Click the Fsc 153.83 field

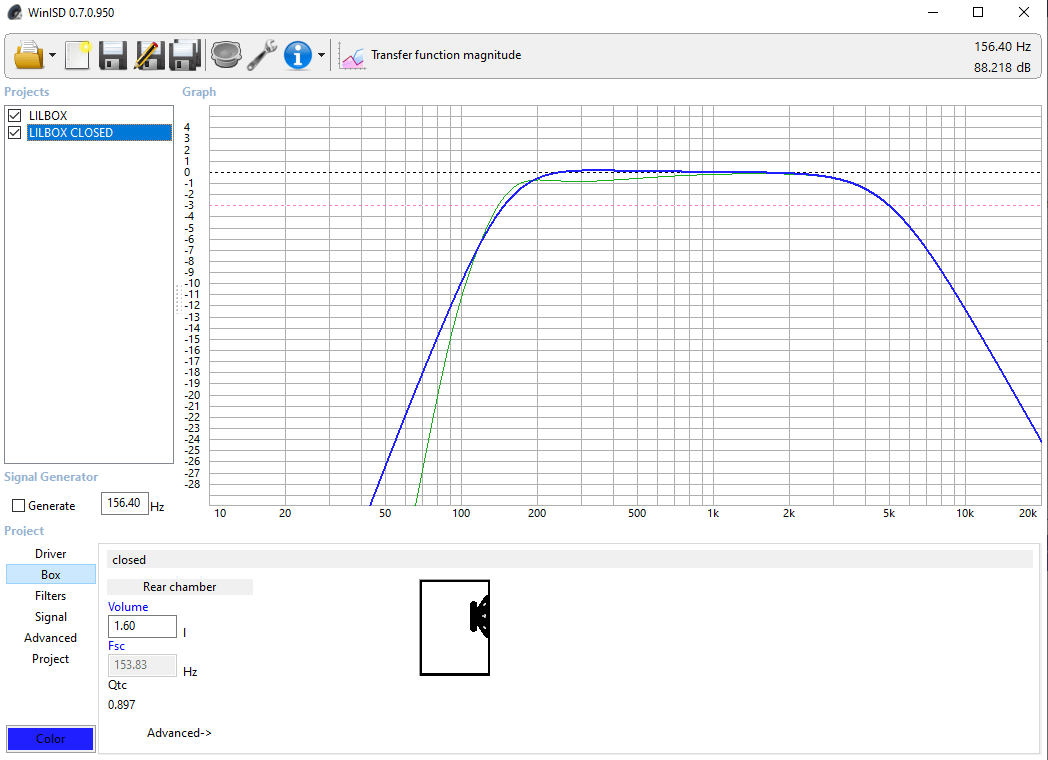[x=142, y=665]
